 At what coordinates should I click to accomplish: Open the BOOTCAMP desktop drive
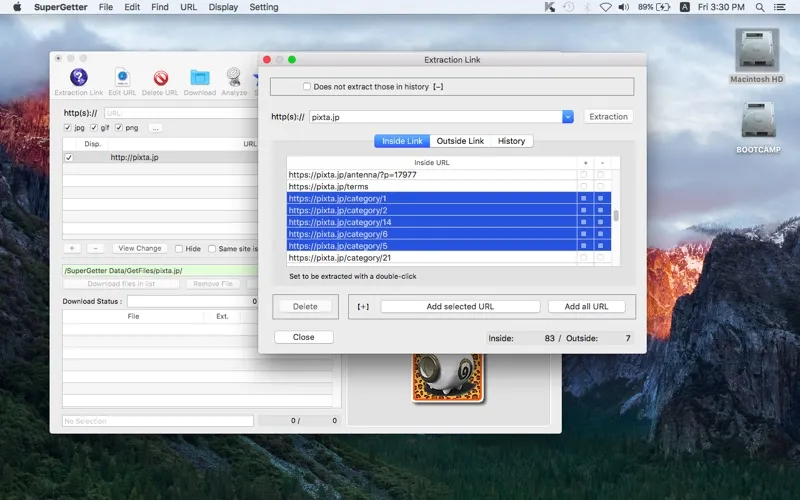[x=758, y=128]
